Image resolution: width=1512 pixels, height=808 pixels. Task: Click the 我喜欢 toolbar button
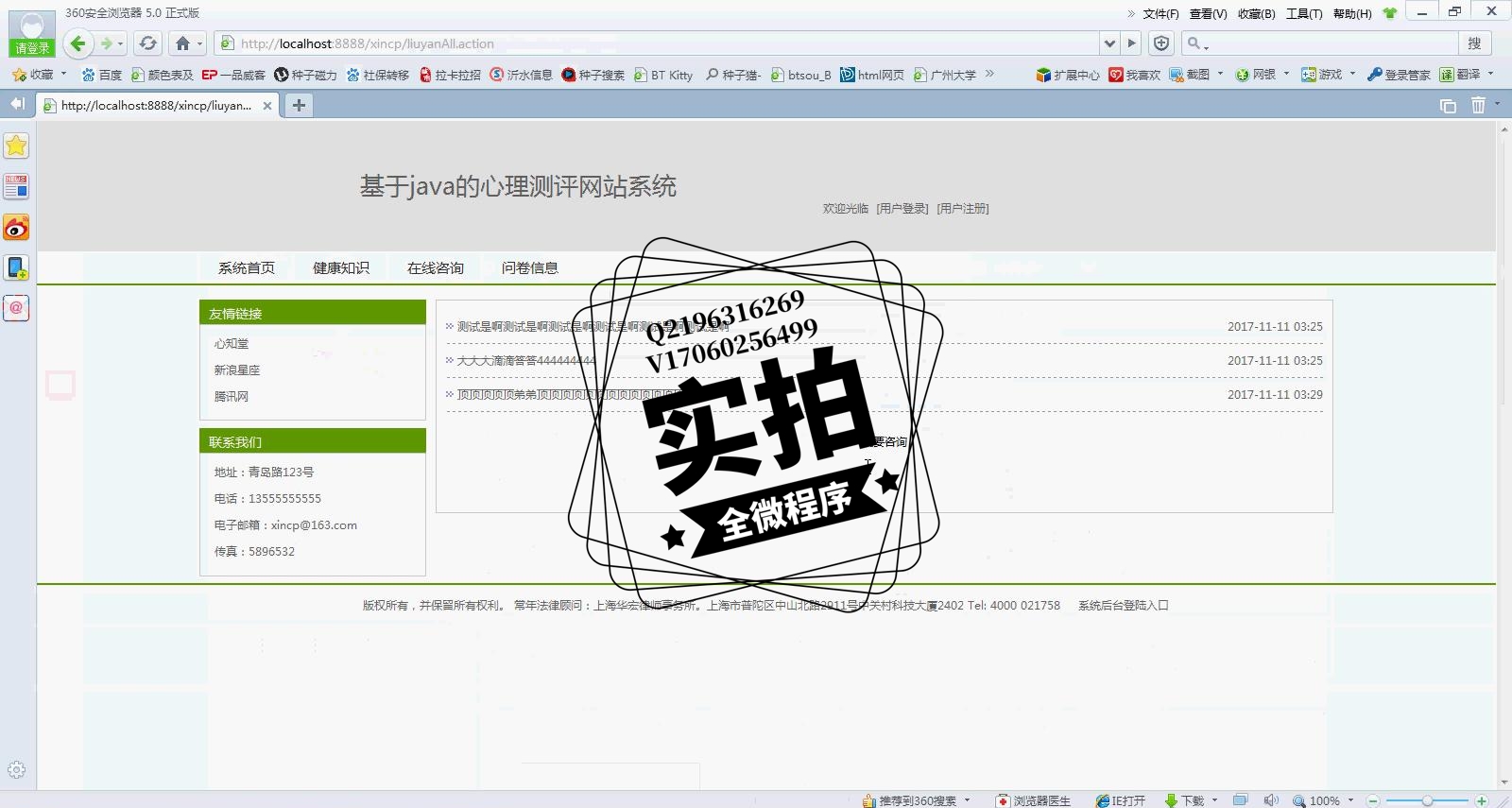tap(1134, 75)
